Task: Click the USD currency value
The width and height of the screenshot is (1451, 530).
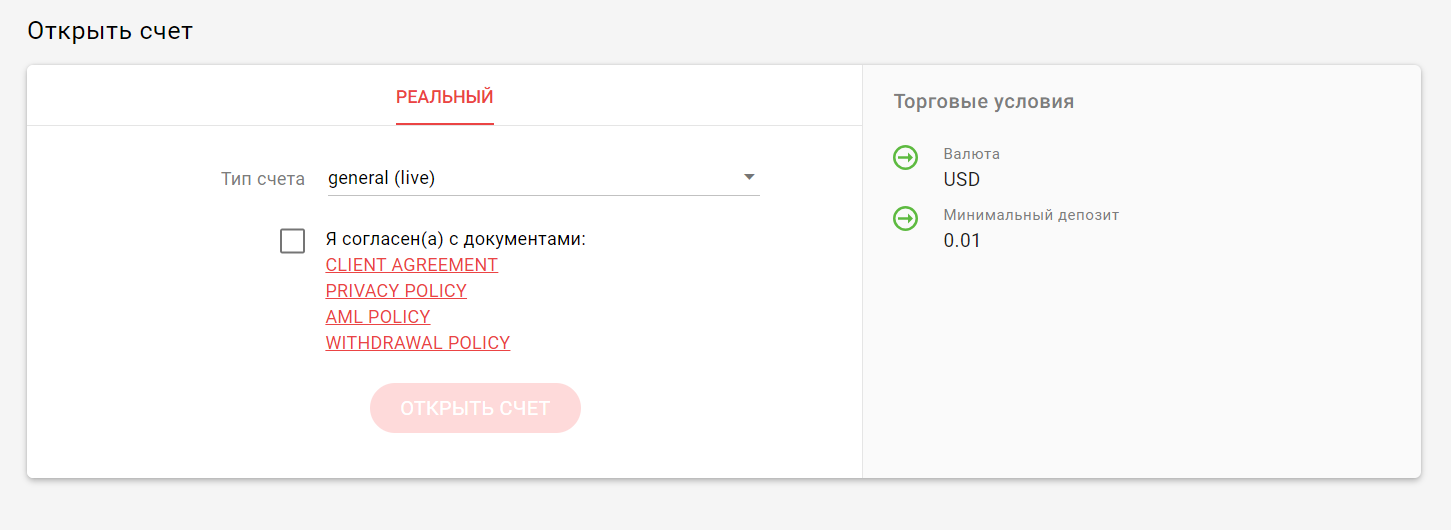Action: click(962, 180)
